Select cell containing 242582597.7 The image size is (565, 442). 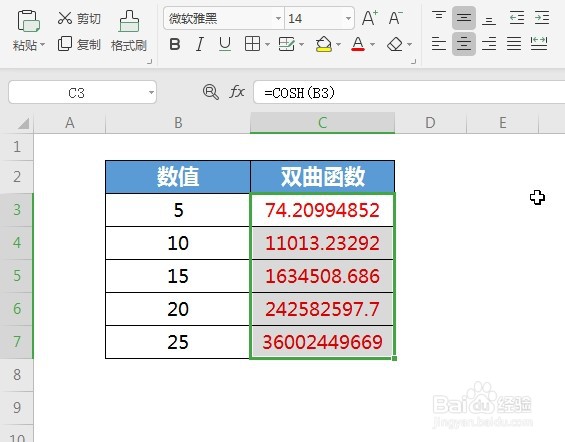click(x=322, y=309)
